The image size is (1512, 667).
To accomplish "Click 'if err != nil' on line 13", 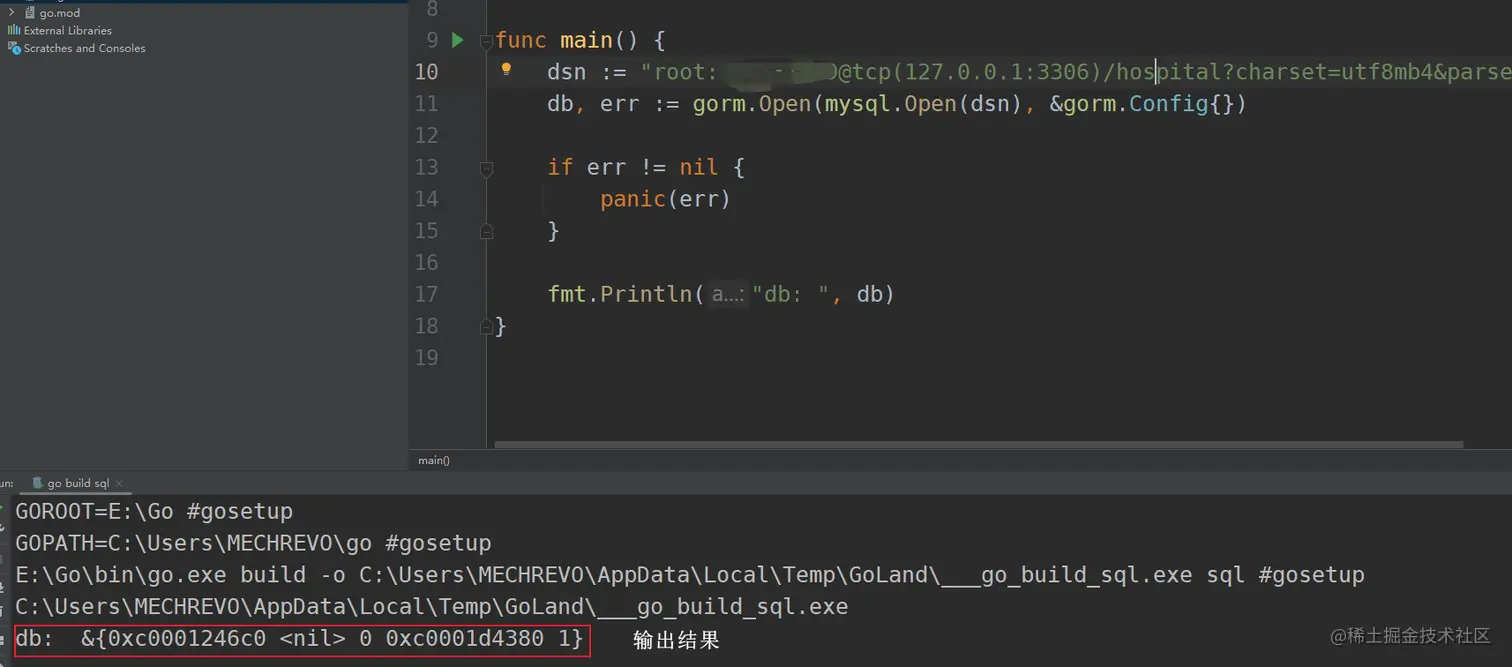I will pos(633,167).
